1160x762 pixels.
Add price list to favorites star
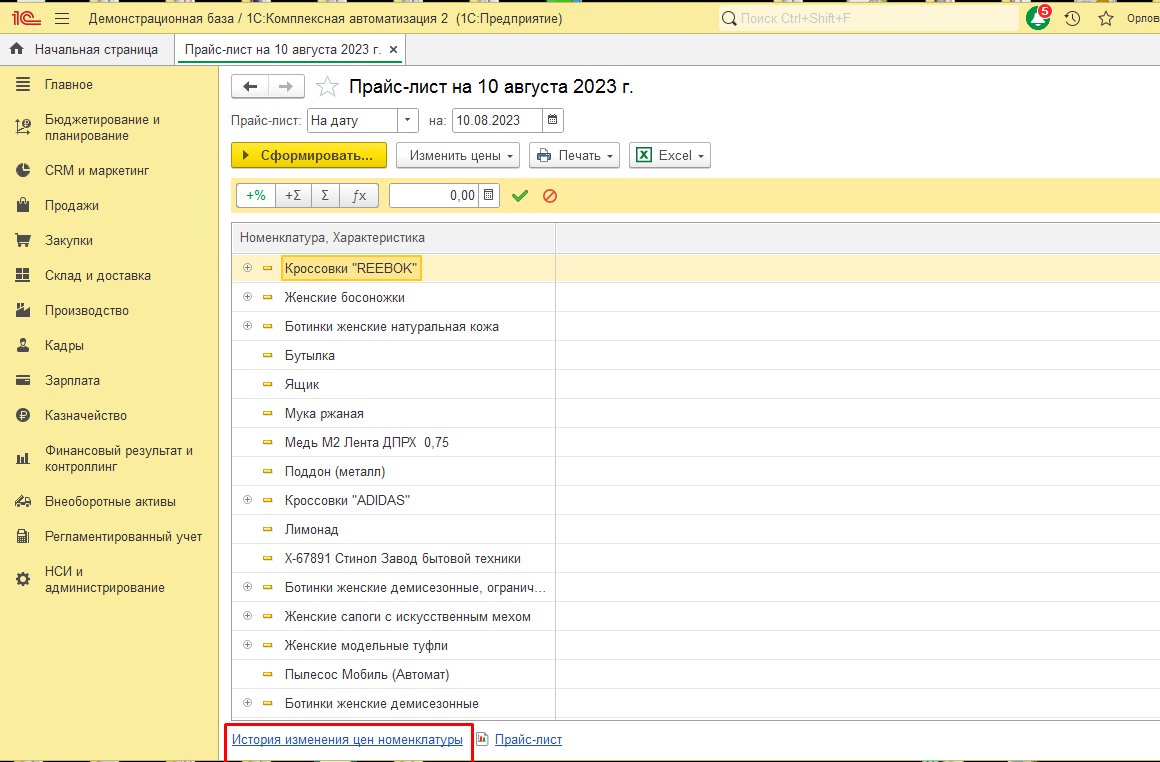[x=327, y=87]
